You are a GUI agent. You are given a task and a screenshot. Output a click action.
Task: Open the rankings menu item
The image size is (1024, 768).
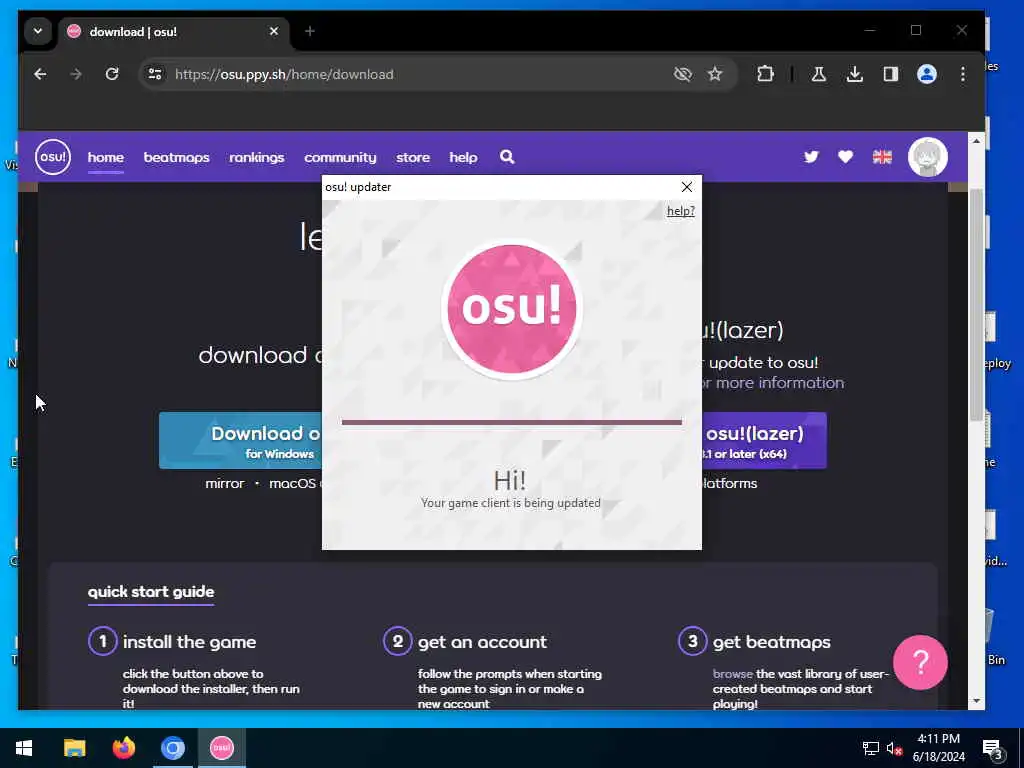257,157
